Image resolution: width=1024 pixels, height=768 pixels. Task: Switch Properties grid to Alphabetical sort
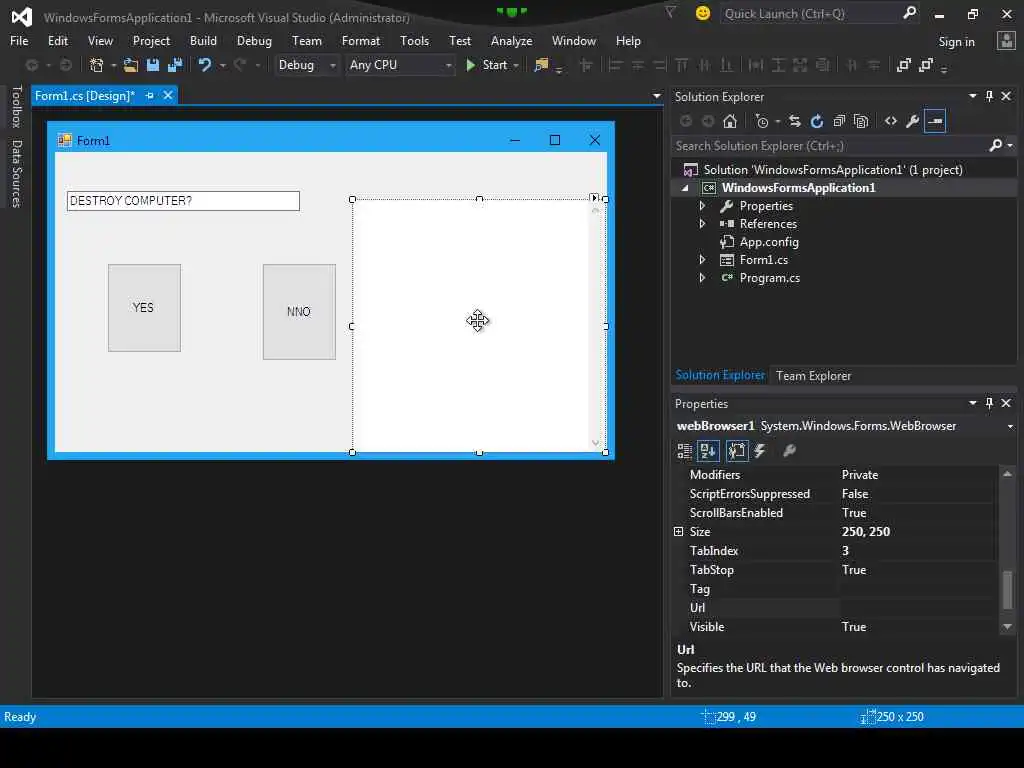[x=708, y=451]
